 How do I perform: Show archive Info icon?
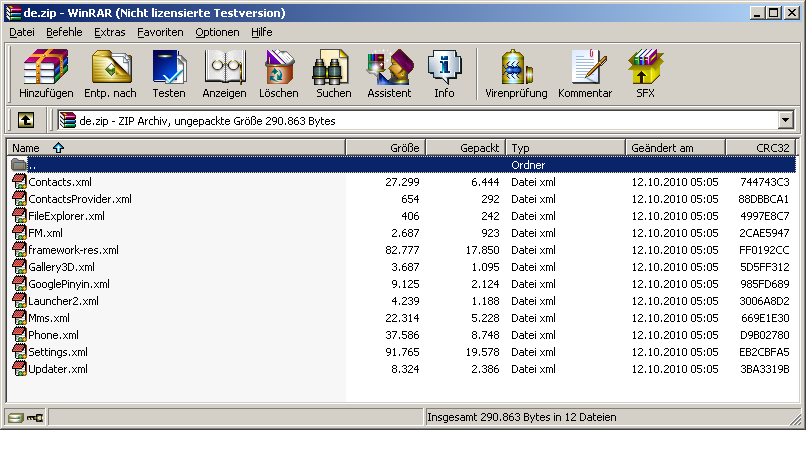445,66
